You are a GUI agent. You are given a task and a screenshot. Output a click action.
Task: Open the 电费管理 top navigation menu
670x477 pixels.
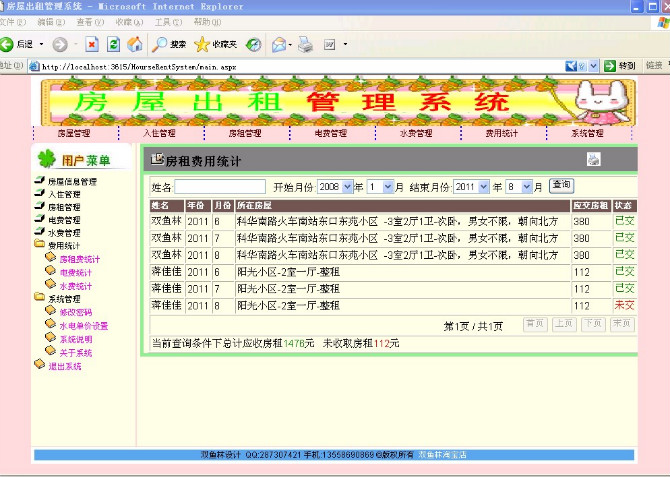330,133
